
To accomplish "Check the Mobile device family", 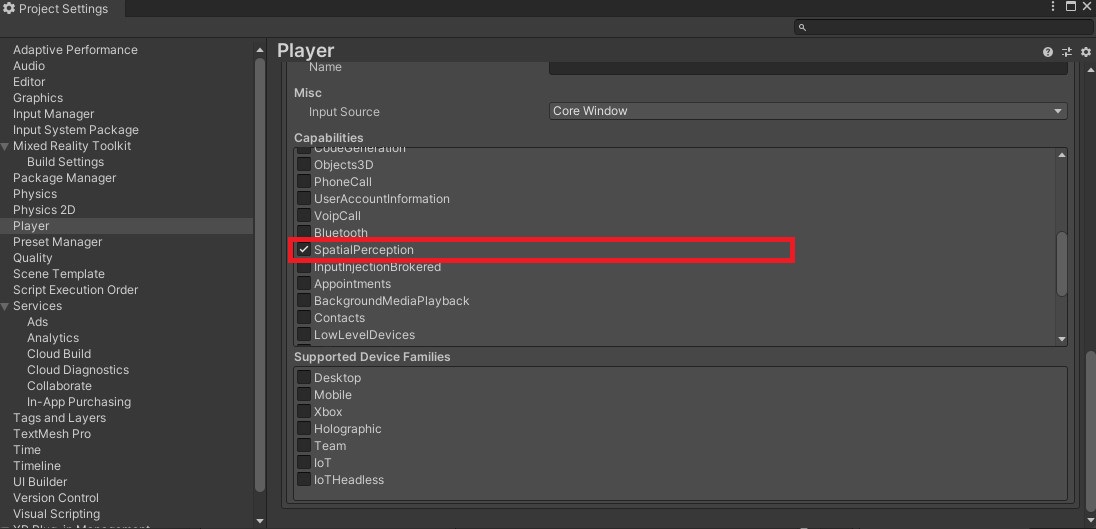I will pos(304,394).
